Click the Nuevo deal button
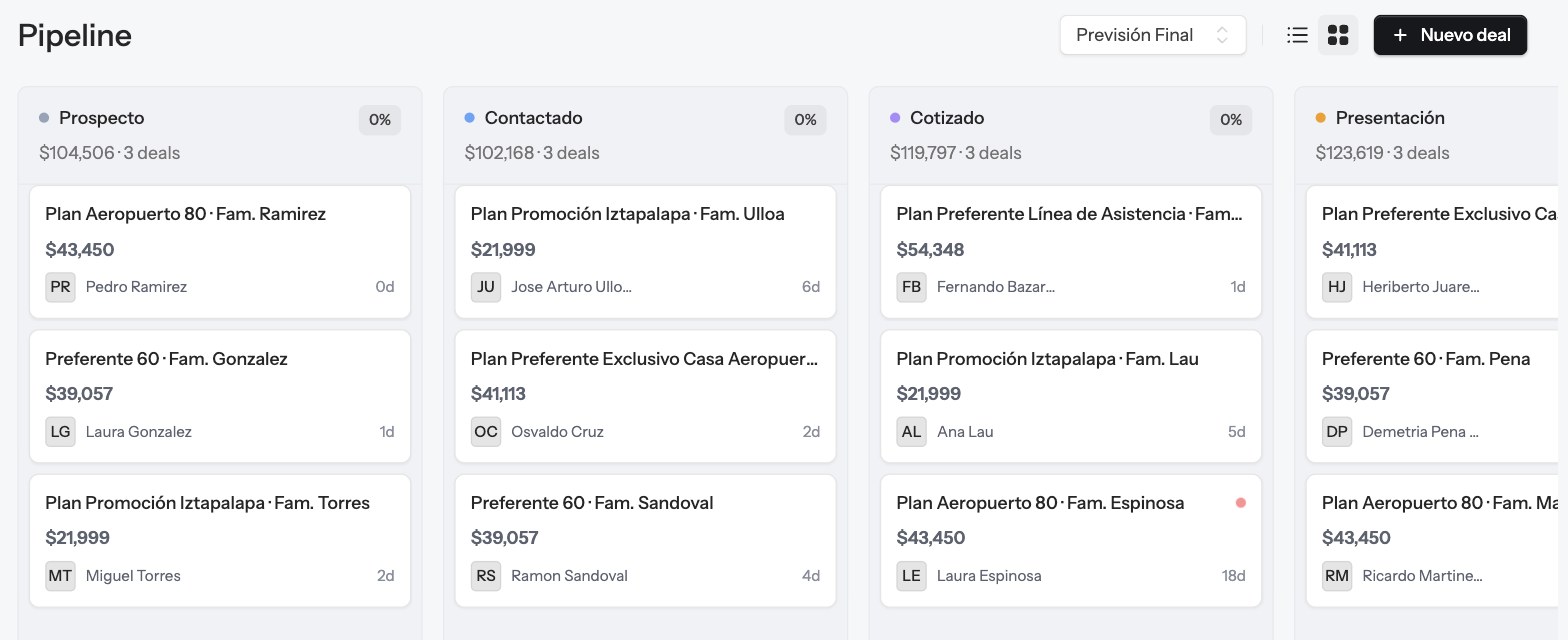The width and height of the screenshot is (1568, 640). tap(1450, 35)
